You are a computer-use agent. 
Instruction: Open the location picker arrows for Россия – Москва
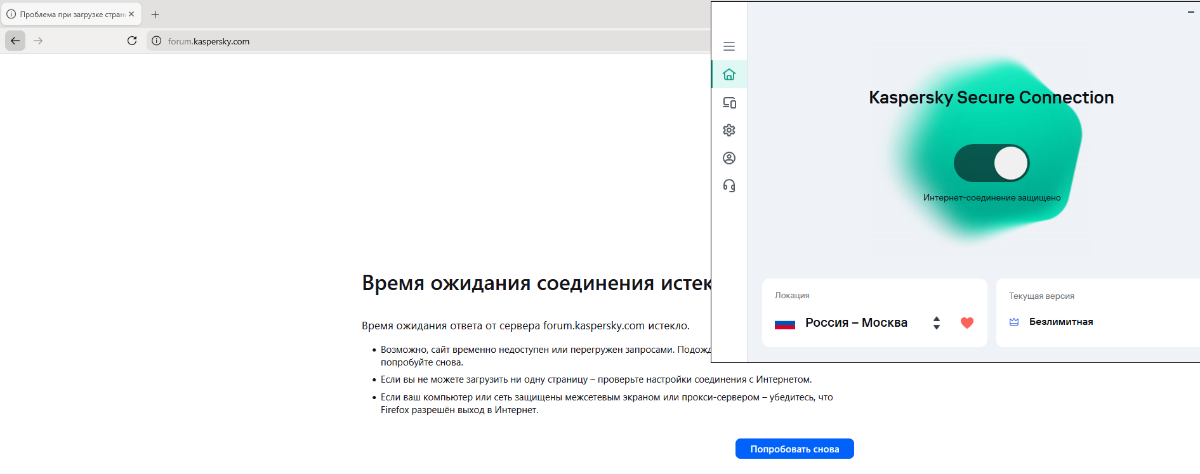pos(936,323)
